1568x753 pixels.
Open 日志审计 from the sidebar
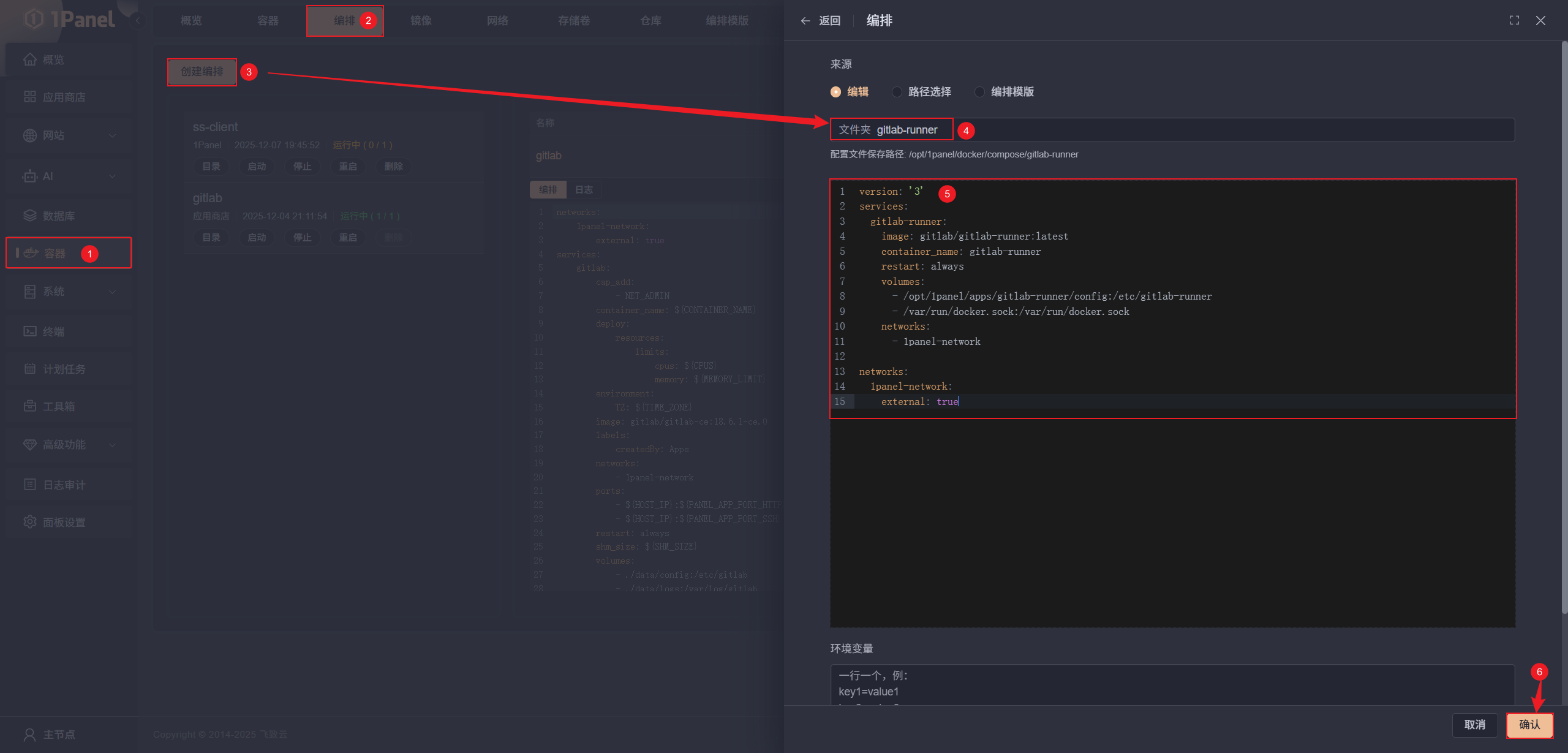click(62, 484)
